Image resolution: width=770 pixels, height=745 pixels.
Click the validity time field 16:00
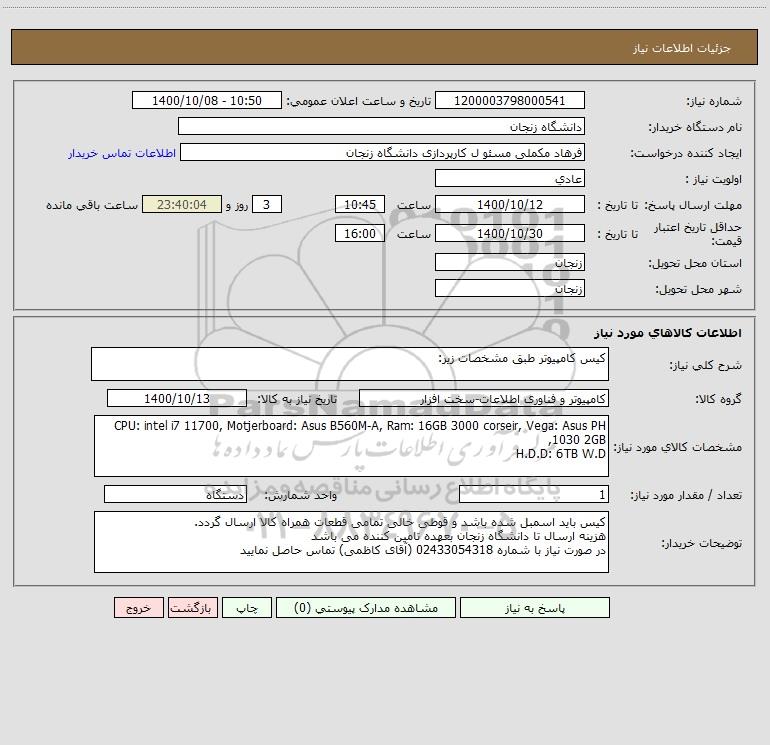coord(360,233)
